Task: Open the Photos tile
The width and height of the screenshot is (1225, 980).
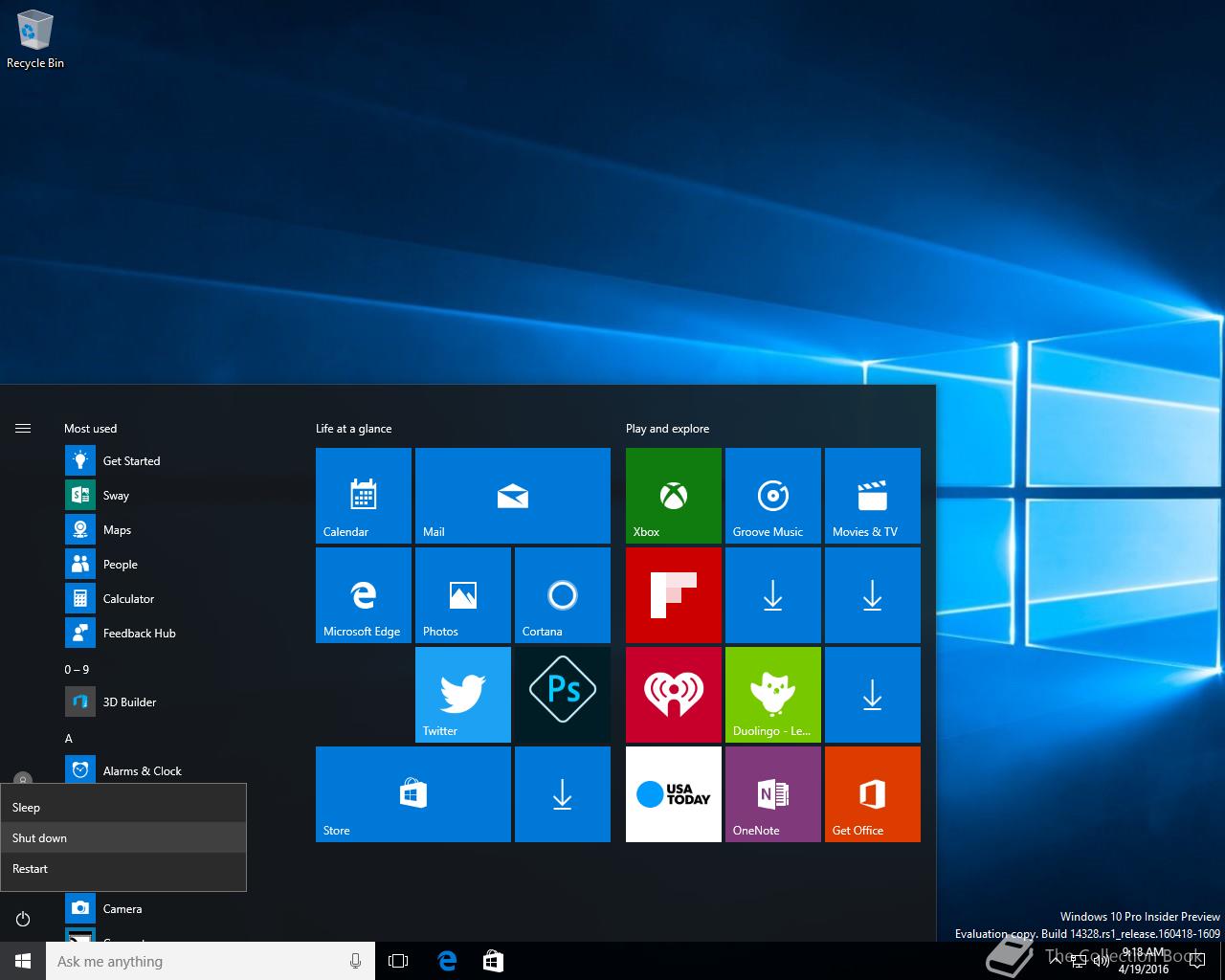Action: click(x=463, y=595)
